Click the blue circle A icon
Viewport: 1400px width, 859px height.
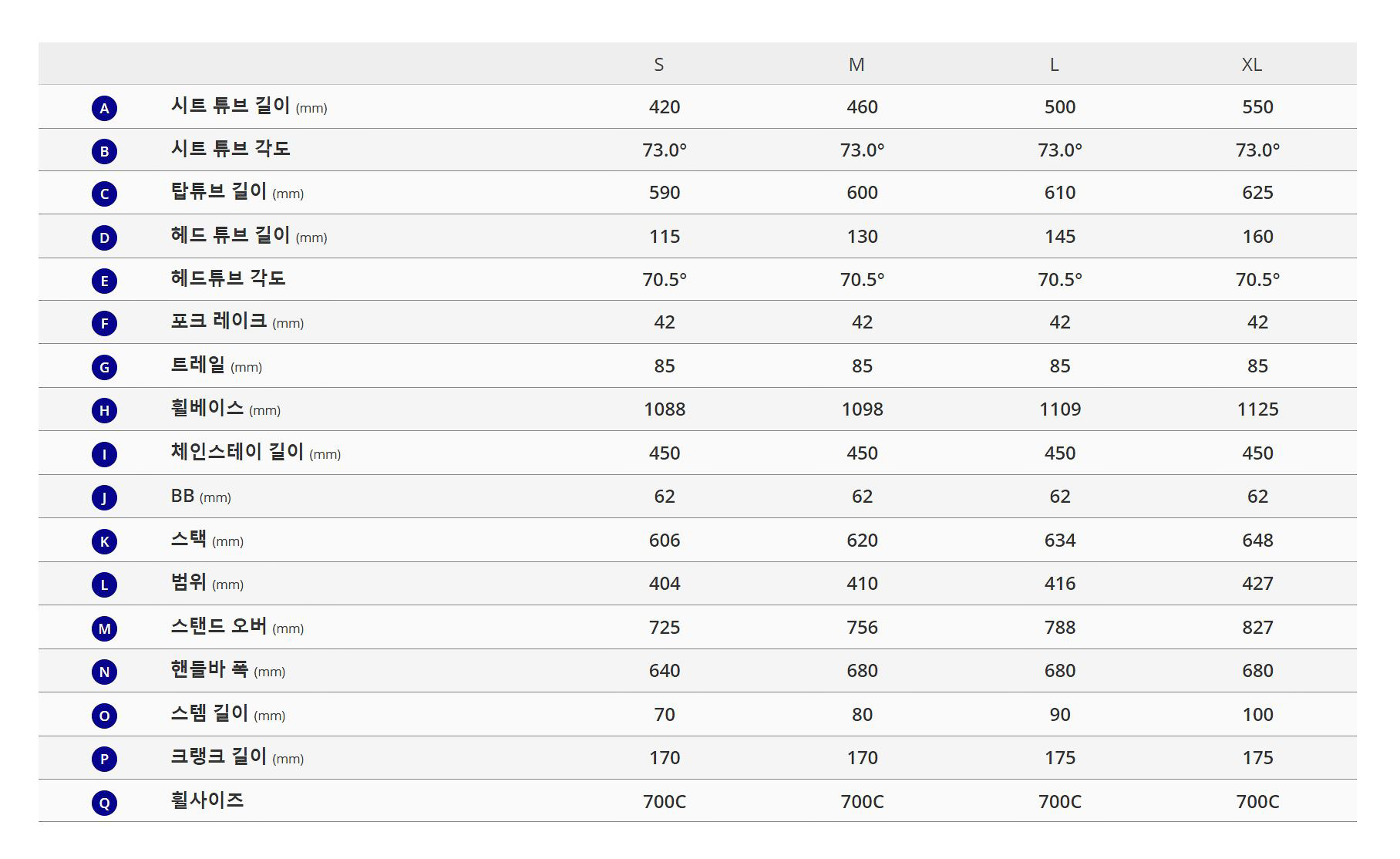click(104, 108)
